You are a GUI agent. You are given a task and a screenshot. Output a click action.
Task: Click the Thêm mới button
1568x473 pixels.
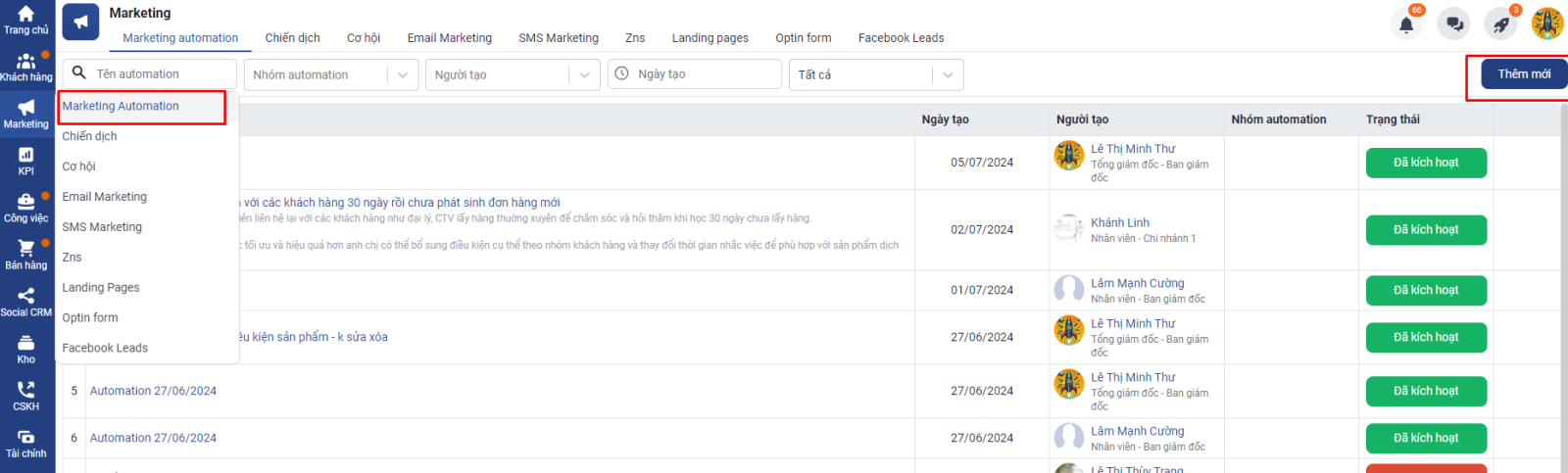click(x=1523, y=74)
